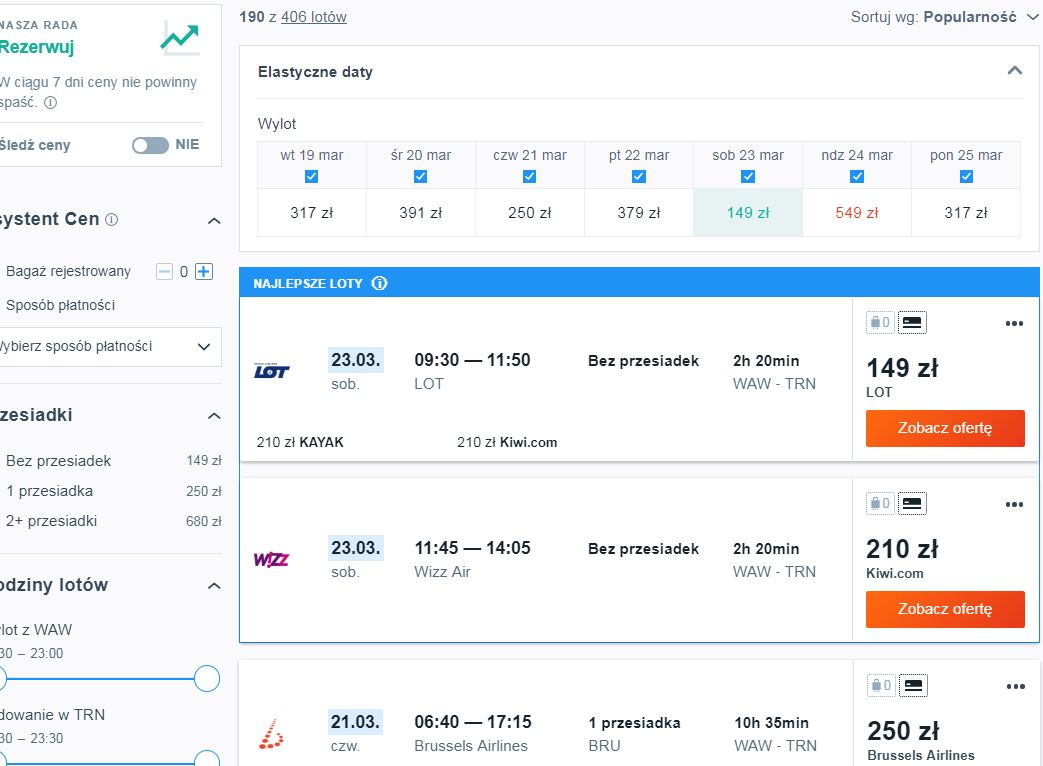Uncheck pt 22 mar date checkbox

click(639, 176)
